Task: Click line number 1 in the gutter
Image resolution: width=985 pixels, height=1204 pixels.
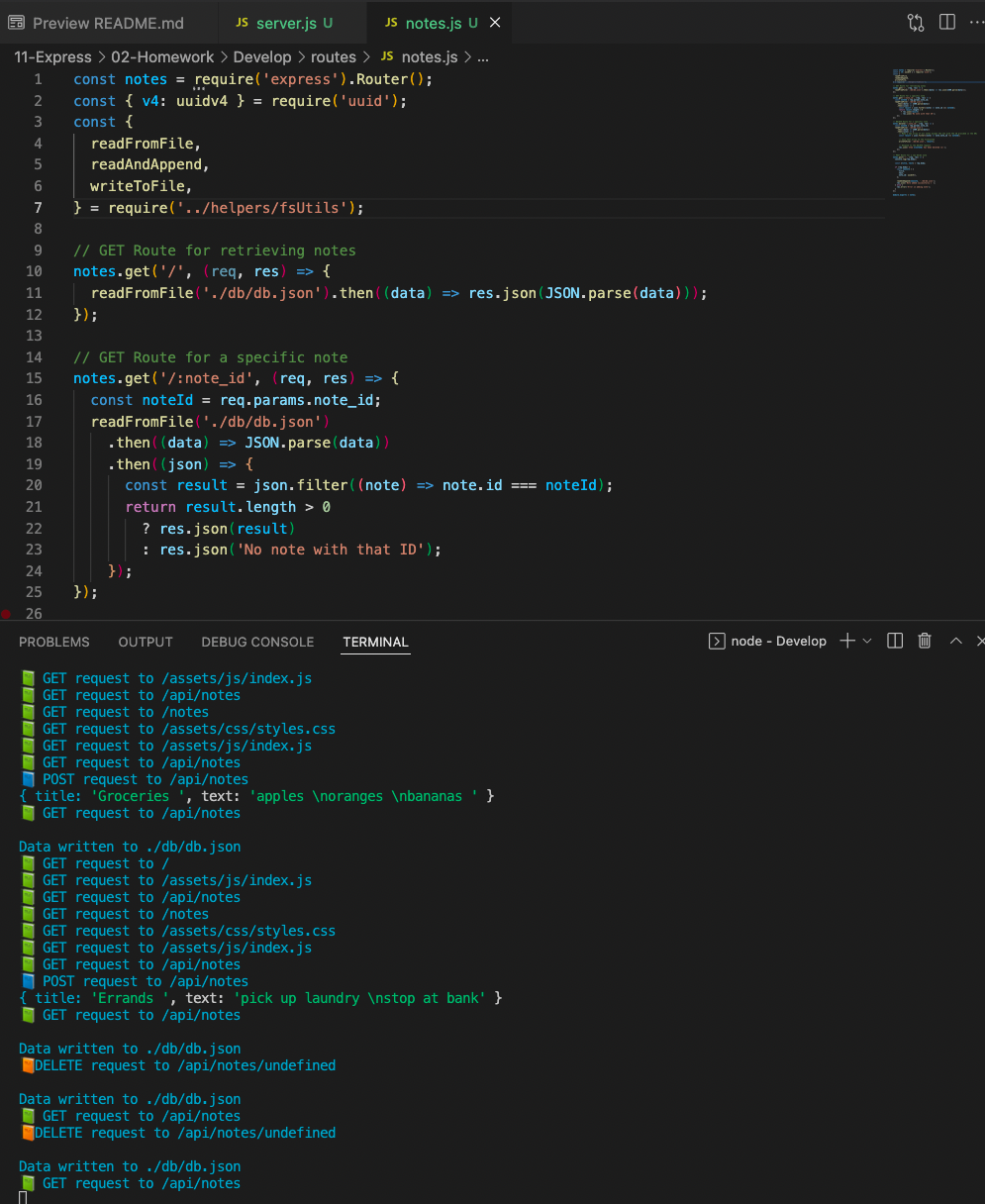Action: click(x=38, y=79)
